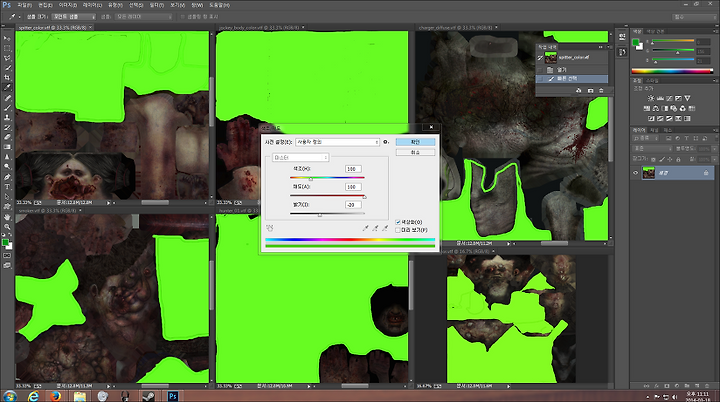Select the spitter_color.vtf history snapshot

tap(572, 57)
